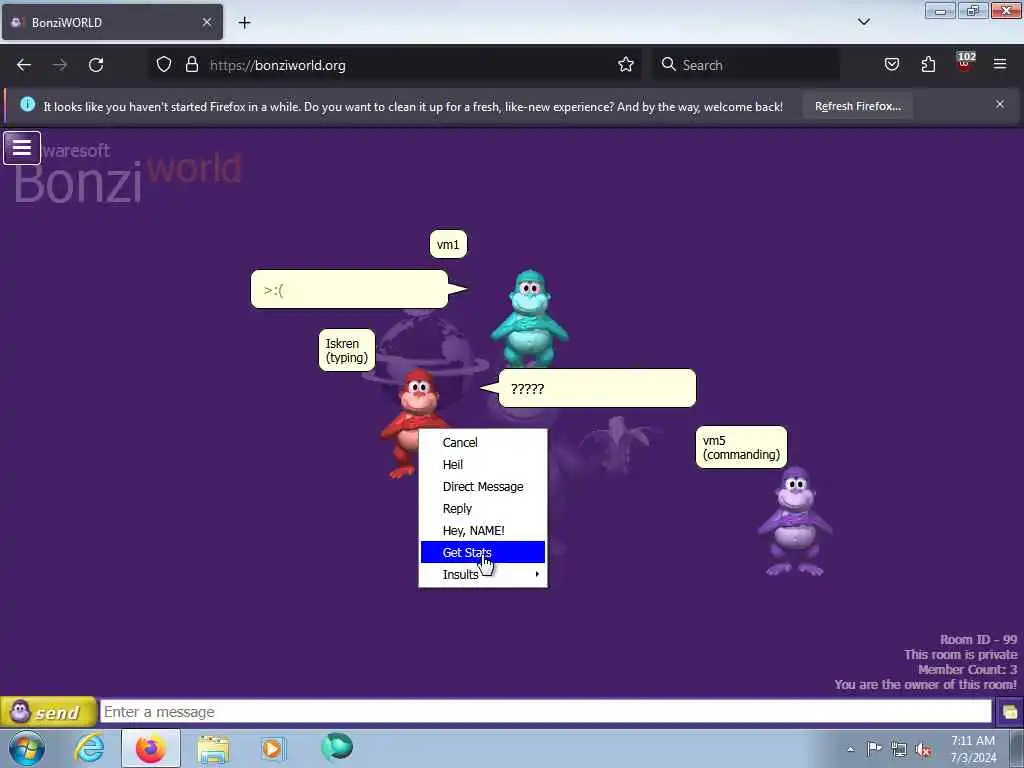The width and height of the screenshot is (1024, 768).
Task: Click the Member Count: 3 text
Action: click(x=967, y=670)
